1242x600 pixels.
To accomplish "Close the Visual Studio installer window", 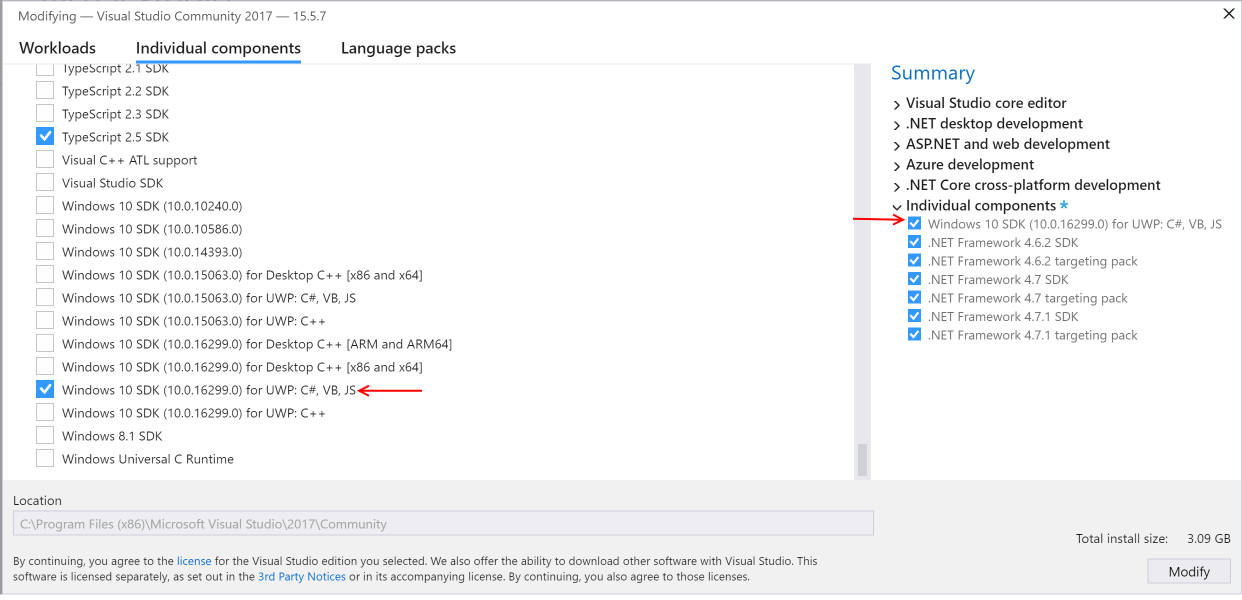I will [1227, 14].
